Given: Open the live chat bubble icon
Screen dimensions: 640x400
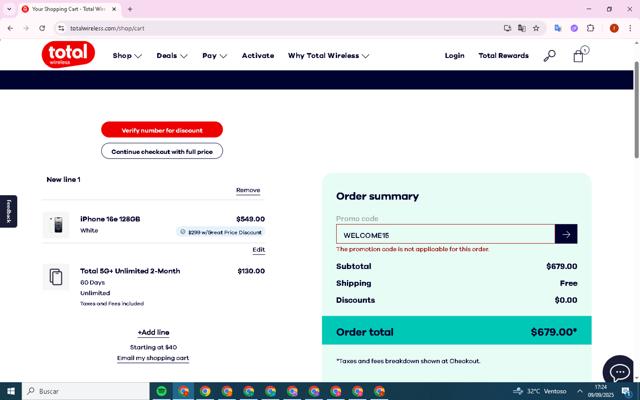Looking at the screenshot, I should [619, 371].
